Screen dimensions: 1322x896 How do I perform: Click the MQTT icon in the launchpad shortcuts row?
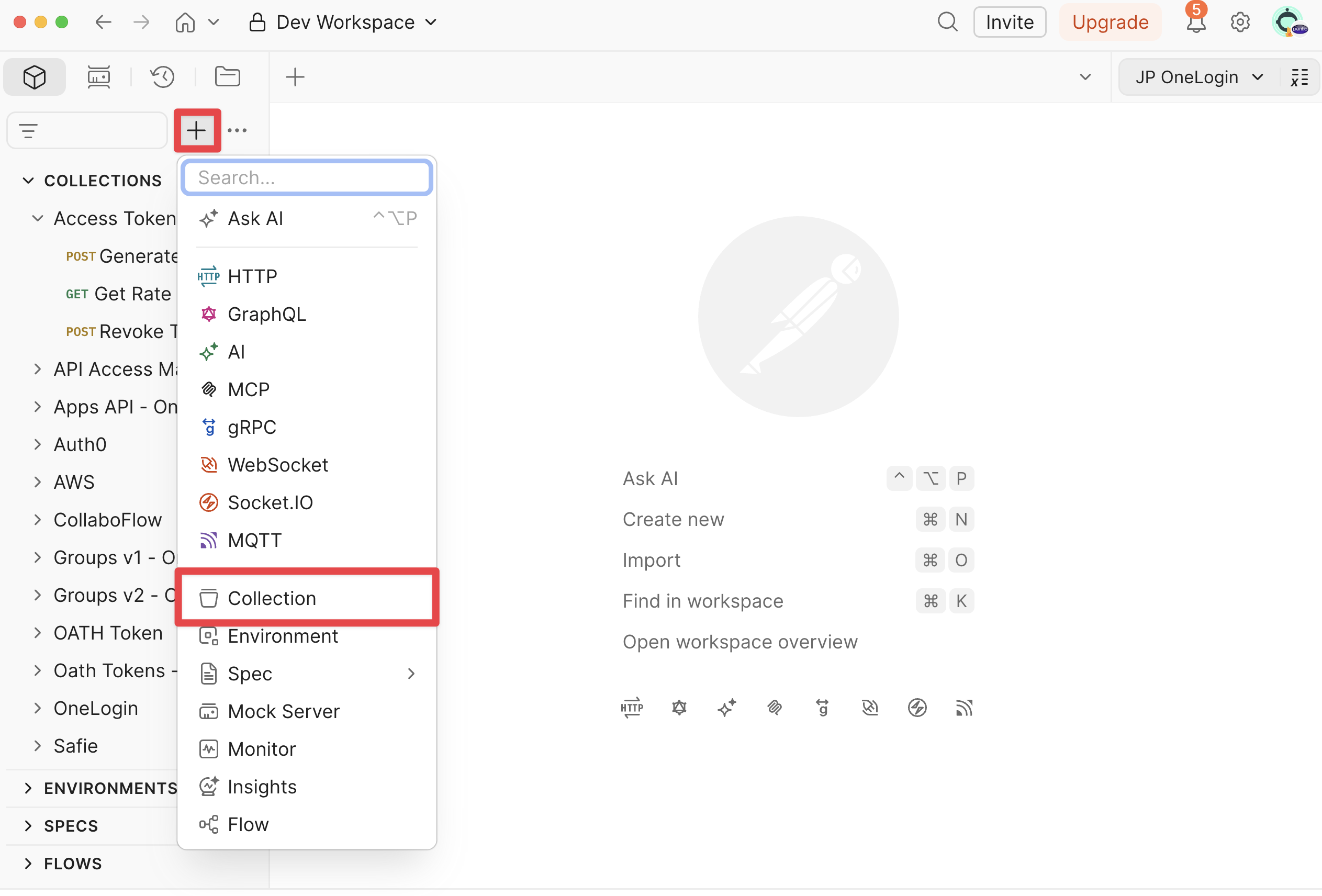point(964,708)
